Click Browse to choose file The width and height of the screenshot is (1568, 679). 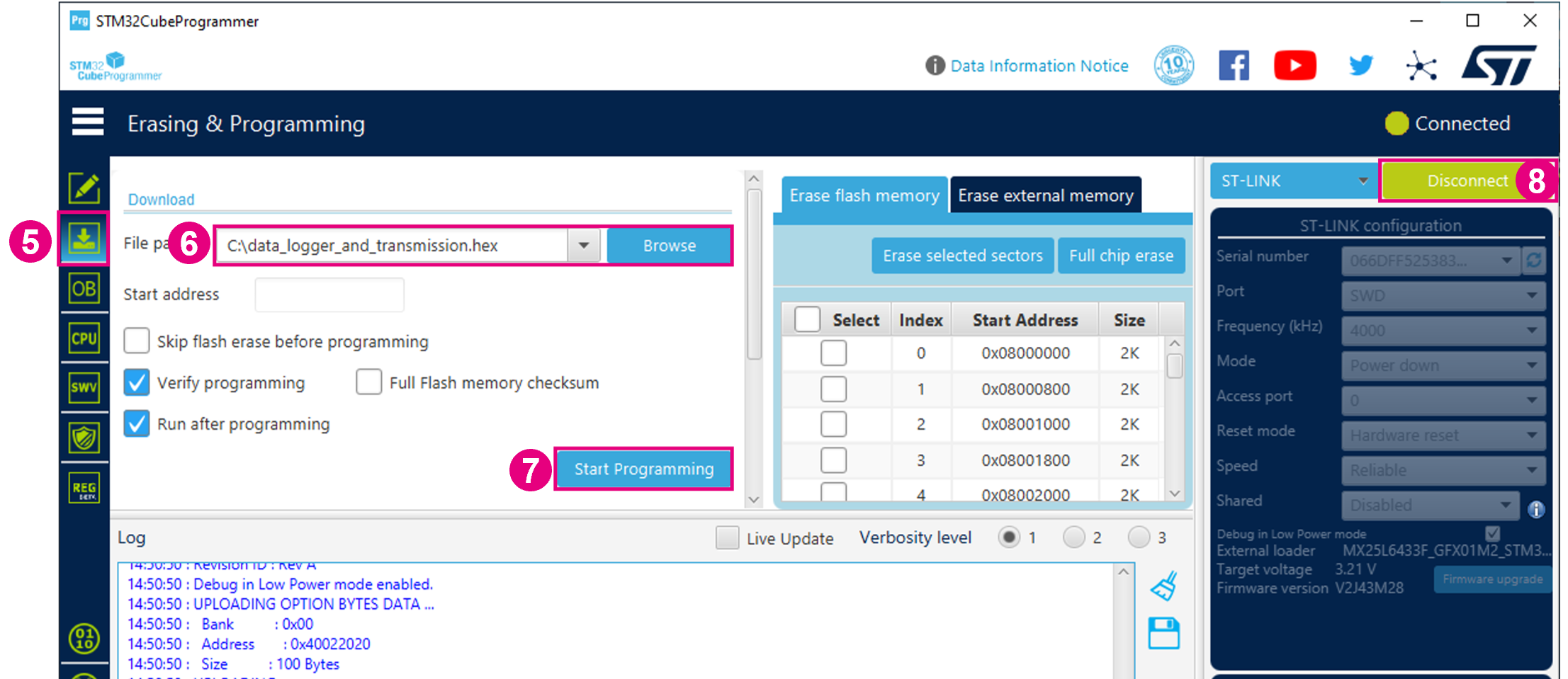[669, 246]
